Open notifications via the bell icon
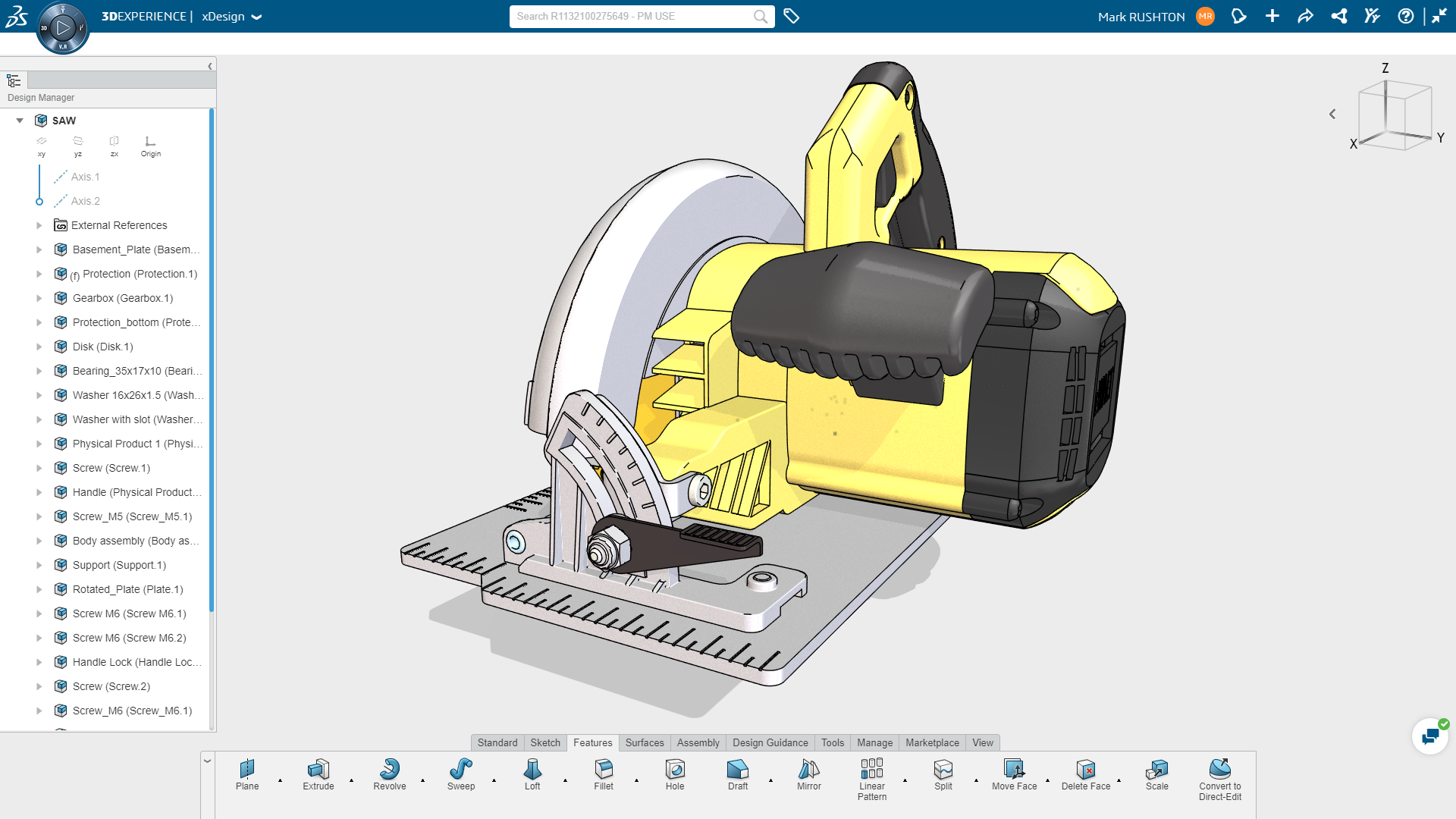The height and width of the screenshot is (819, 1456). [x=1239, y=16]
